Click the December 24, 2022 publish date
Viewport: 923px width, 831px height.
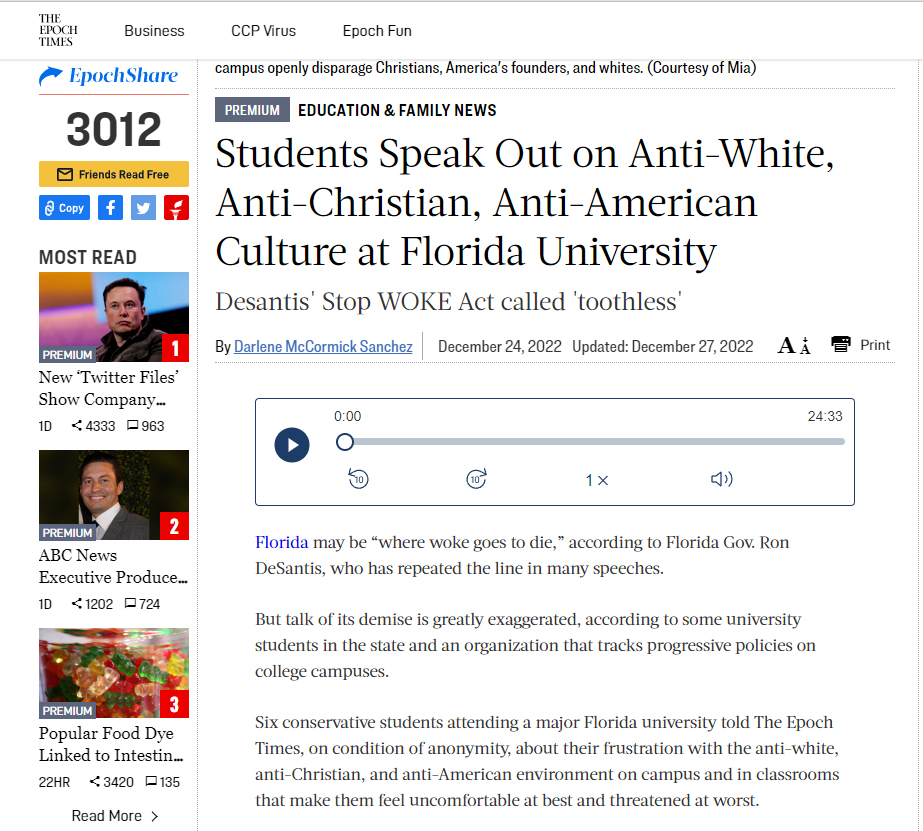500,347
